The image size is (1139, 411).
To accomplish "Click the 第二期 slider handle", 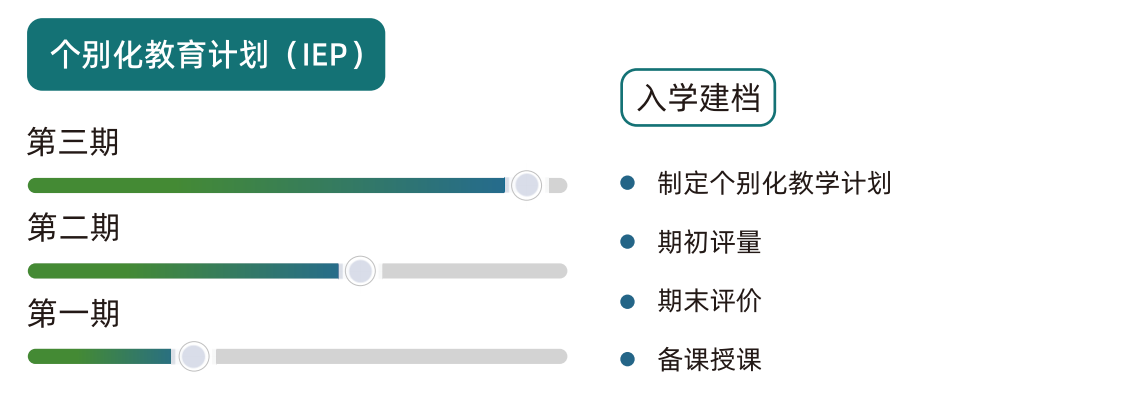I will pyautogui.click(x=360, y=271).
